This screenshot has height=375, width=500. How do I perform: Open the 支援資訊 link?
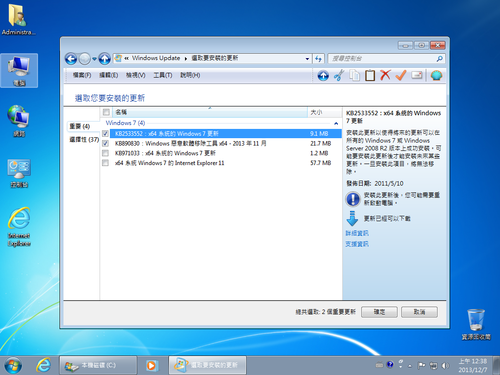pyautogui.click(x=357, y=244)
